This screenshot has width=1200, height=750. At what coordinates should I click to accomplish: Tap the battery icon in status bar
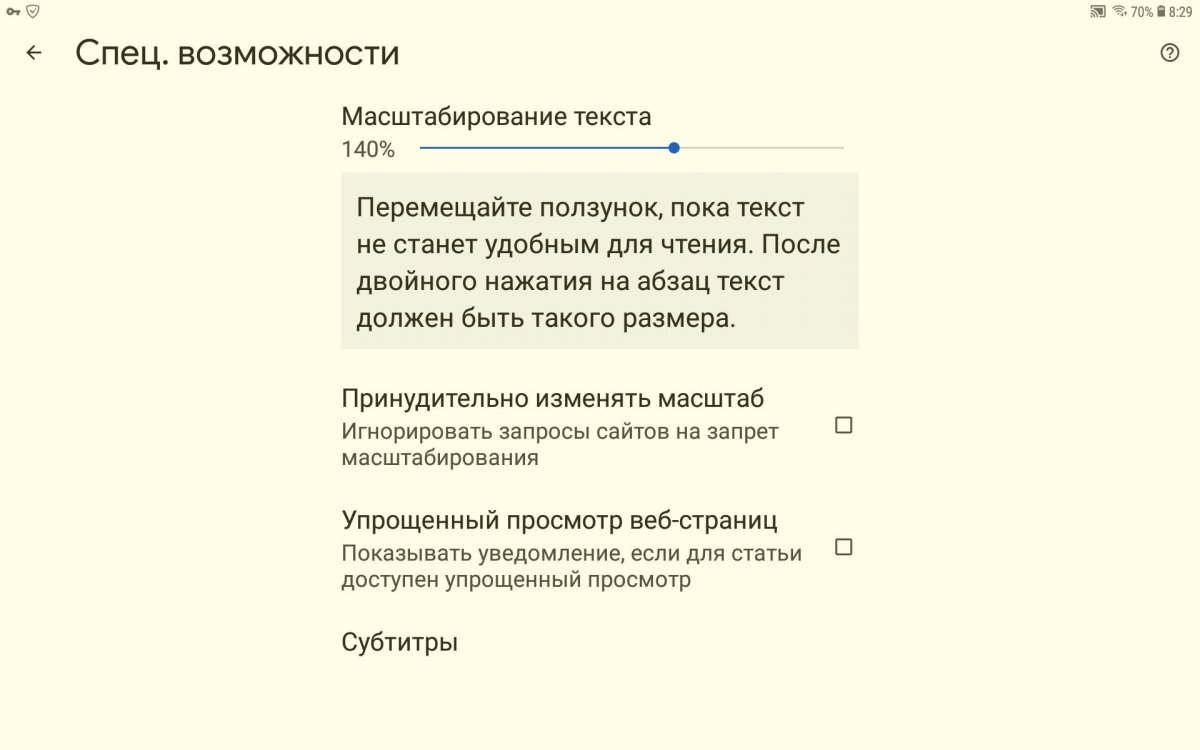coord(1161,12)
